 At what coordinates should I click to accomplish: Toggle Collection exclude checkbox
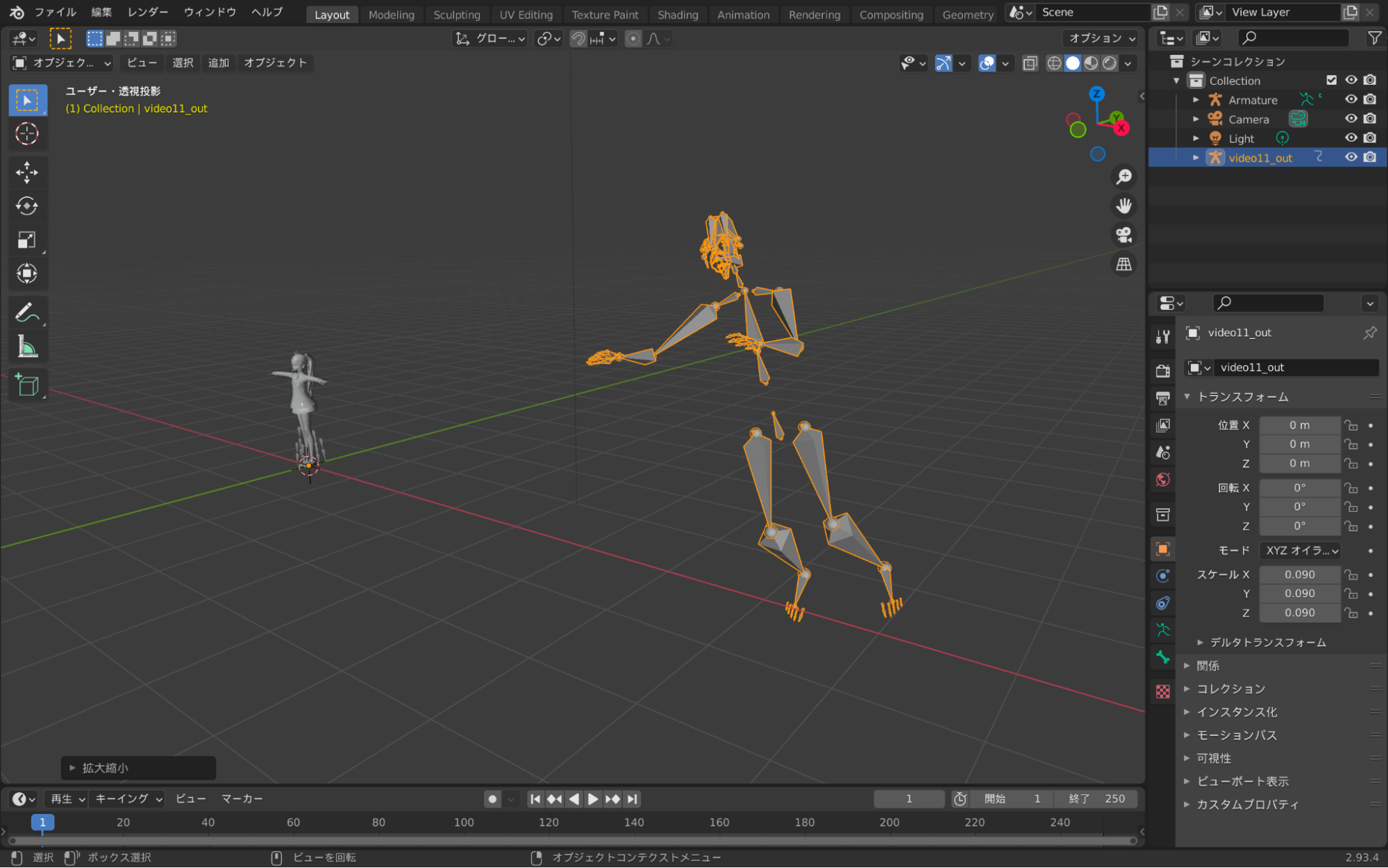coord(1331,81)
